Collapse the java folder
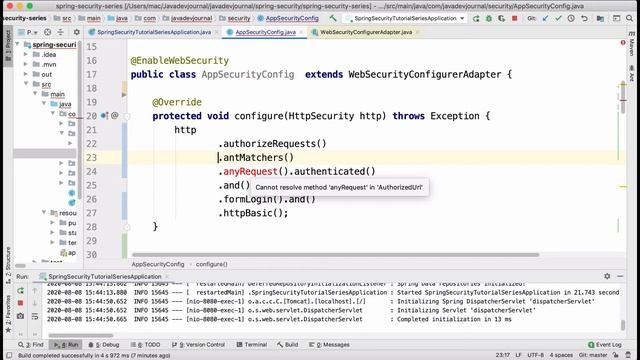The width and height of the screenshot is (640, 360). (44, 104)
